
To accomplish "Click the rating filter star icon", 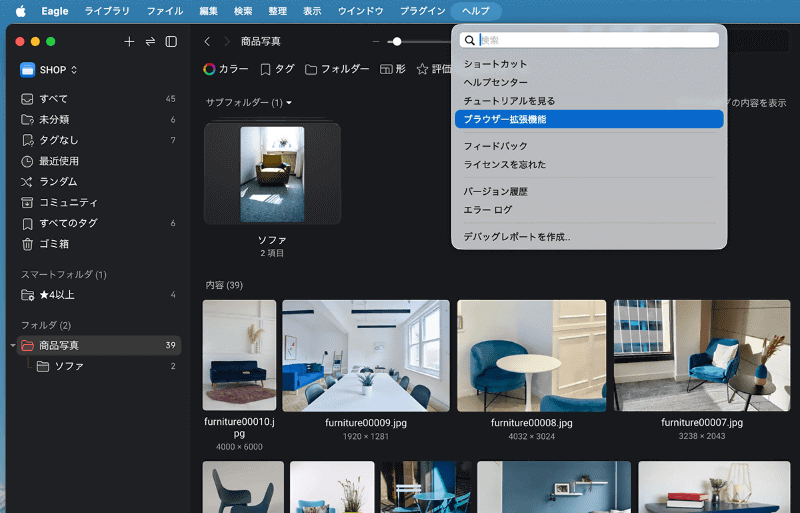I will click(422, 69).
